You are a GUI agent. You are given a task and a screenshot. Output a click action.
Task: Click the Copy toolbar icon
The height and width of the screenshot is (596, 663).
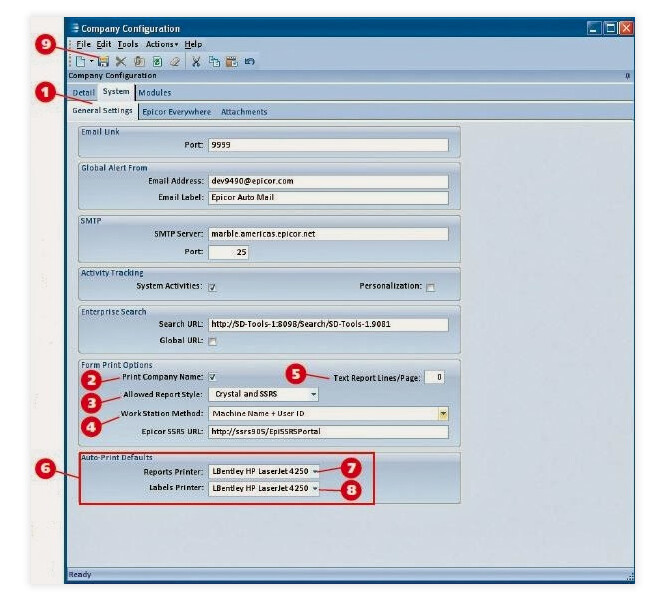[x=214, y=62]
